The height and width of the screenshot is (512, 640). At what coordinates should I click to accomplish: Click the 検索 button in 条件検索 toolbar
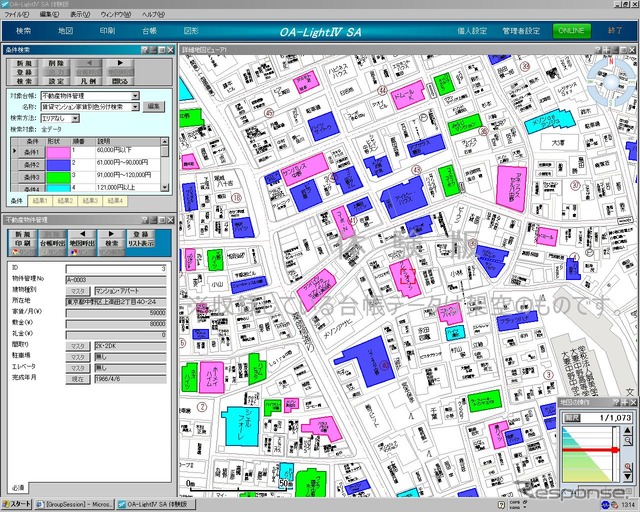click(24, 81)
